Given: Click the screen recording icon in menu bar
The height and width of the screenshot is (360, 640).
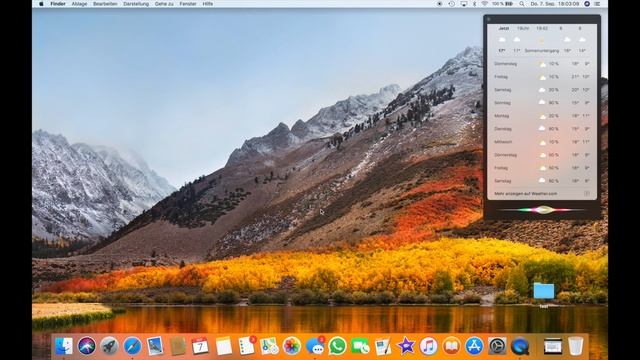Looking at the screenshot, I should 440,4.
